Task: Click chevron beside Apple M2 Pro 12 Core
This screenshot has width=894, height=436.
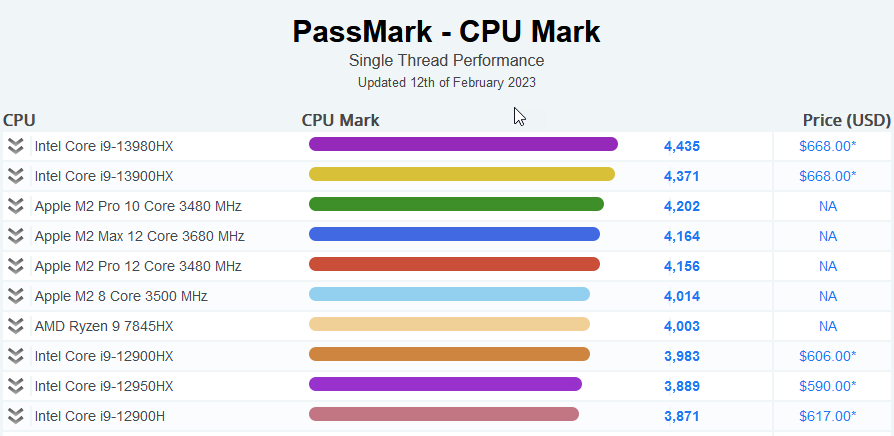Action: point(15,266)
